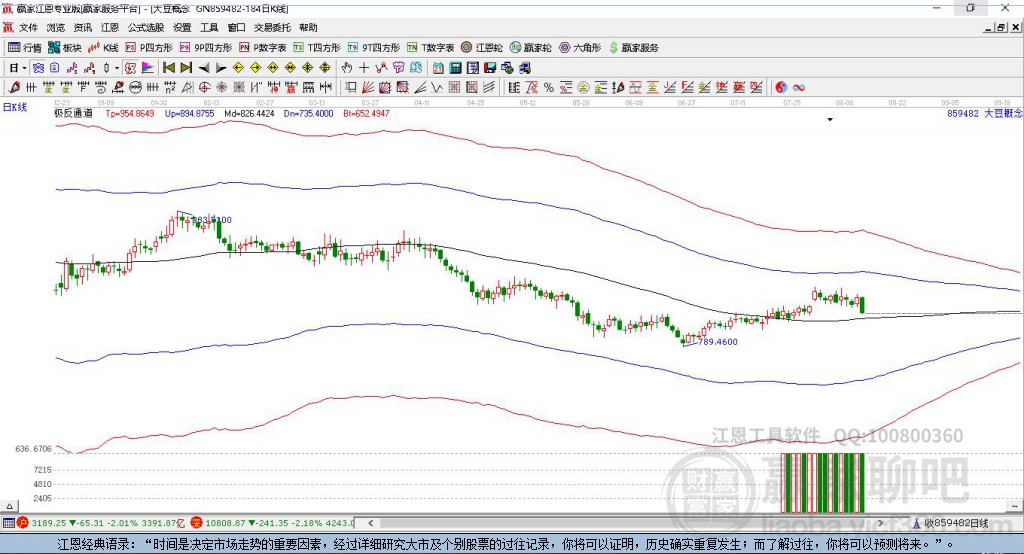Click the horizontal scrollbar right arrow
Image resolution: width=1024 pixels, height=554 pixels.
880,523
